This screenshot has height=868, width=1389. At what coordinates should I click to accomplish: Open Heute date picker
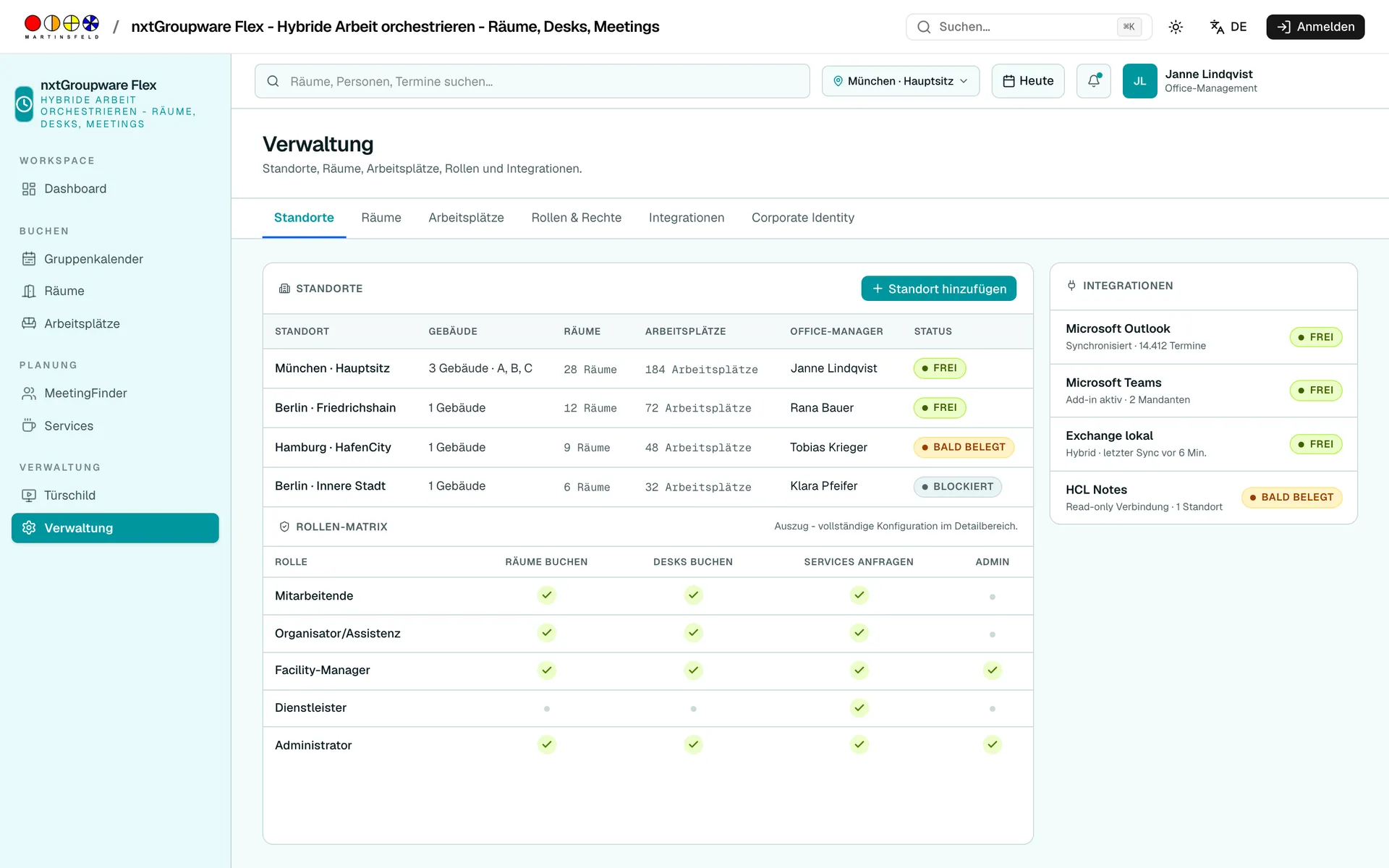pos(1027,81)
